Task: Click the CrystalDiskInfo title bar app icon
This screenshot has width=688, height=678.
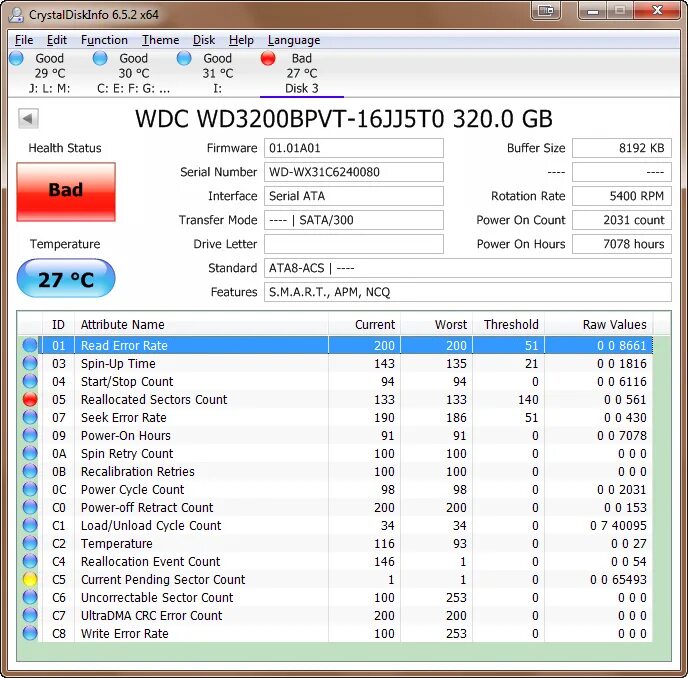Action: coord(16,14)
